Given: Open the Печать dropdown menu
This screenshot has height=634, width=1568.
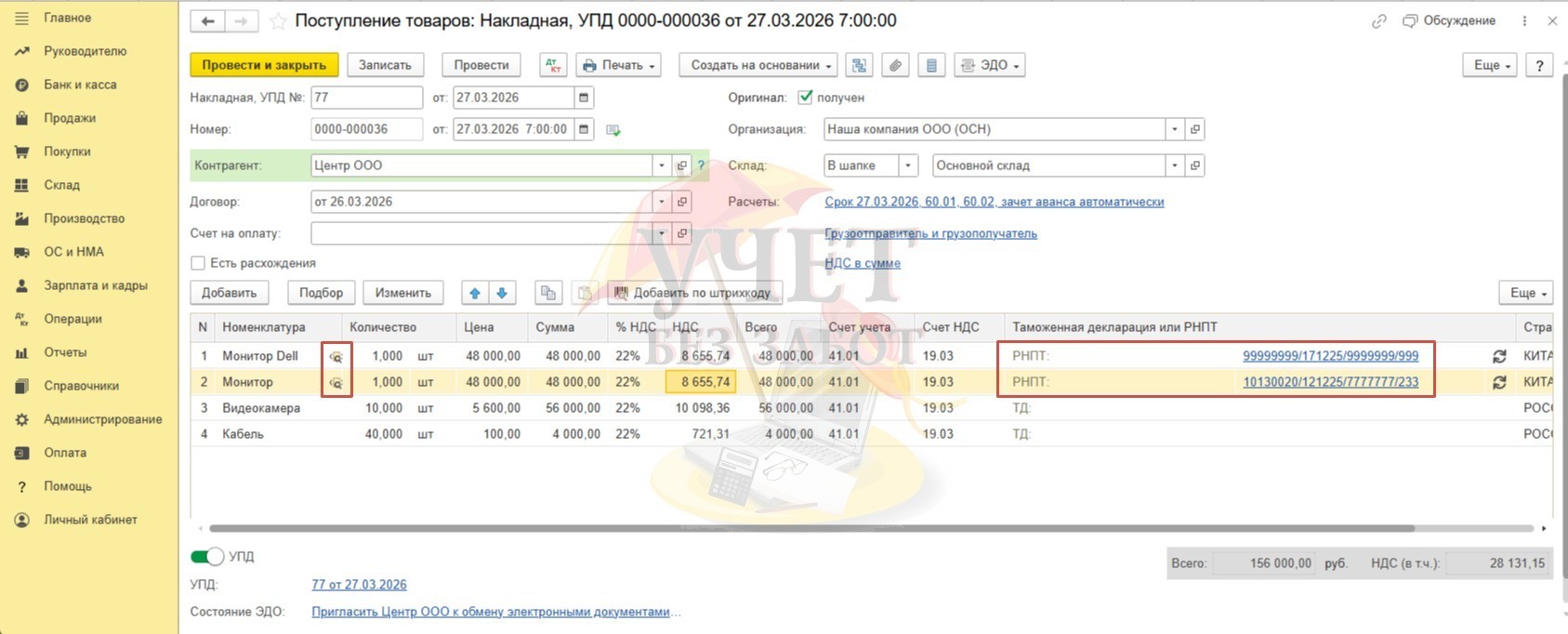Looking at the screenshot, I should coord(619,65).
